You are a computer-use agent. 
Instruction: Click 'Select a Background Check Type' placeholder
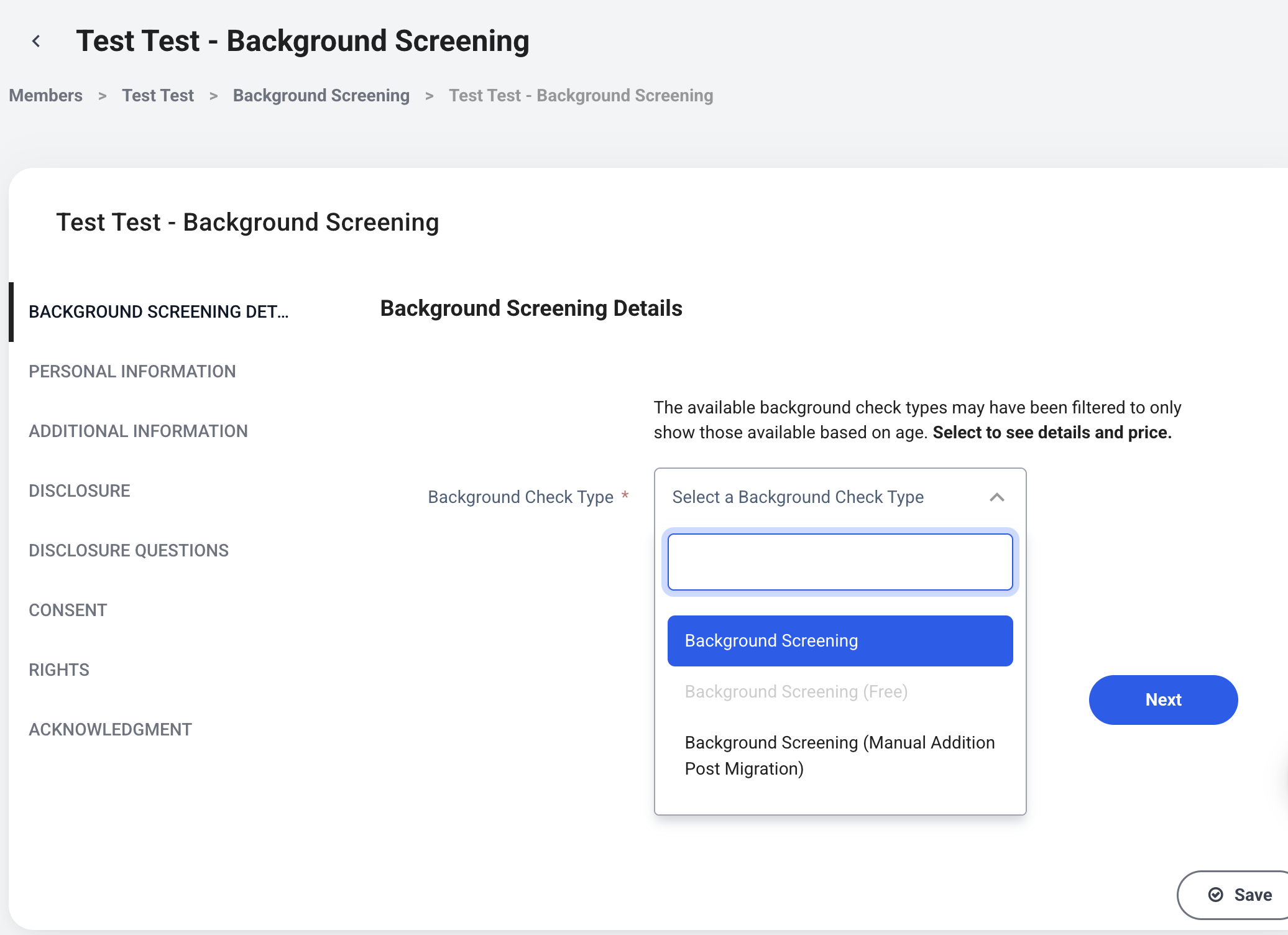coord(798,497)
